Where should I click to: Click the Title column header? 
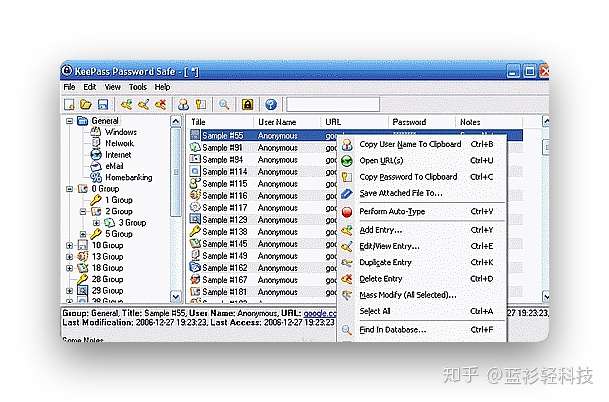point(220,122)
